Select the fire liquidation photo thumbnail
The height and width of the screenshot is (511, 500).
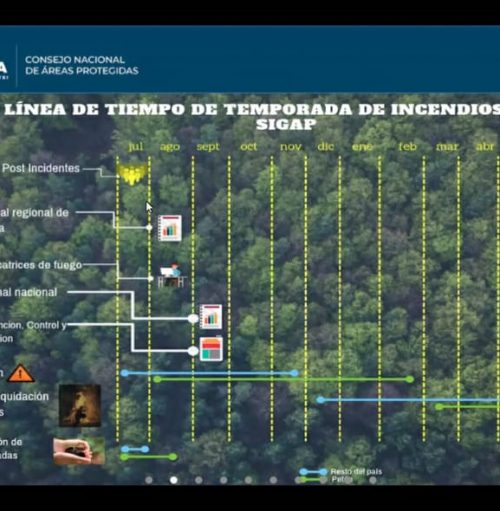click(80, 405)
